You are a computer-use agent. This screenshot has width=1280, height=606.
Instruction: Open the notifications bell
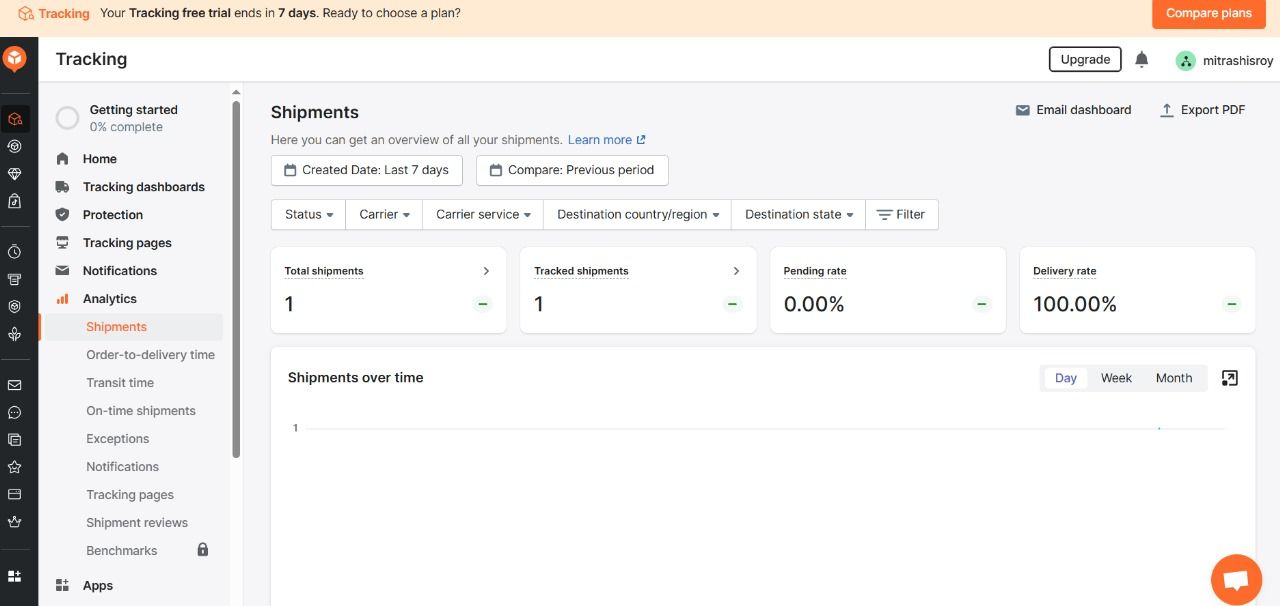[x=1142, y=59]
